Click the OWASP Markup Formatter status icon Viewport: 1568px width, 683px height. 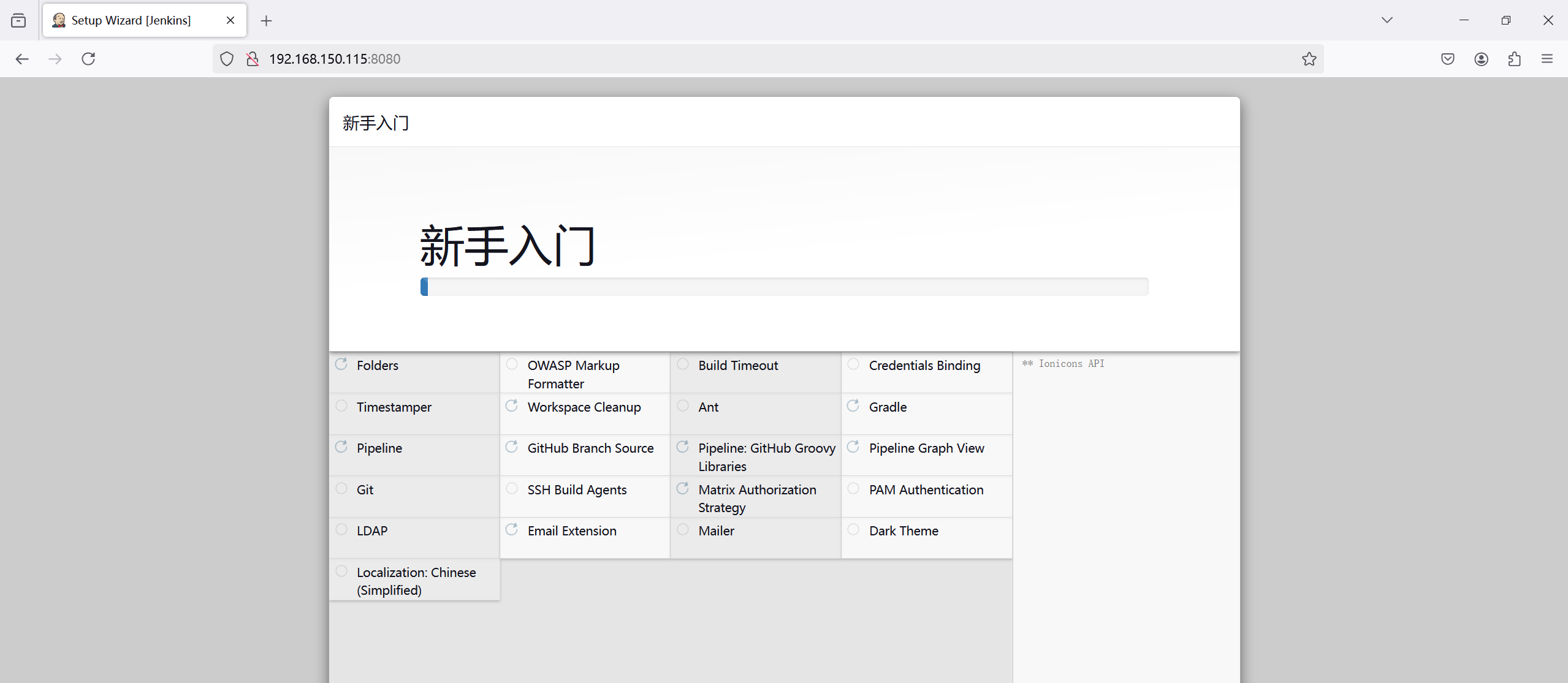pos(512,364)
